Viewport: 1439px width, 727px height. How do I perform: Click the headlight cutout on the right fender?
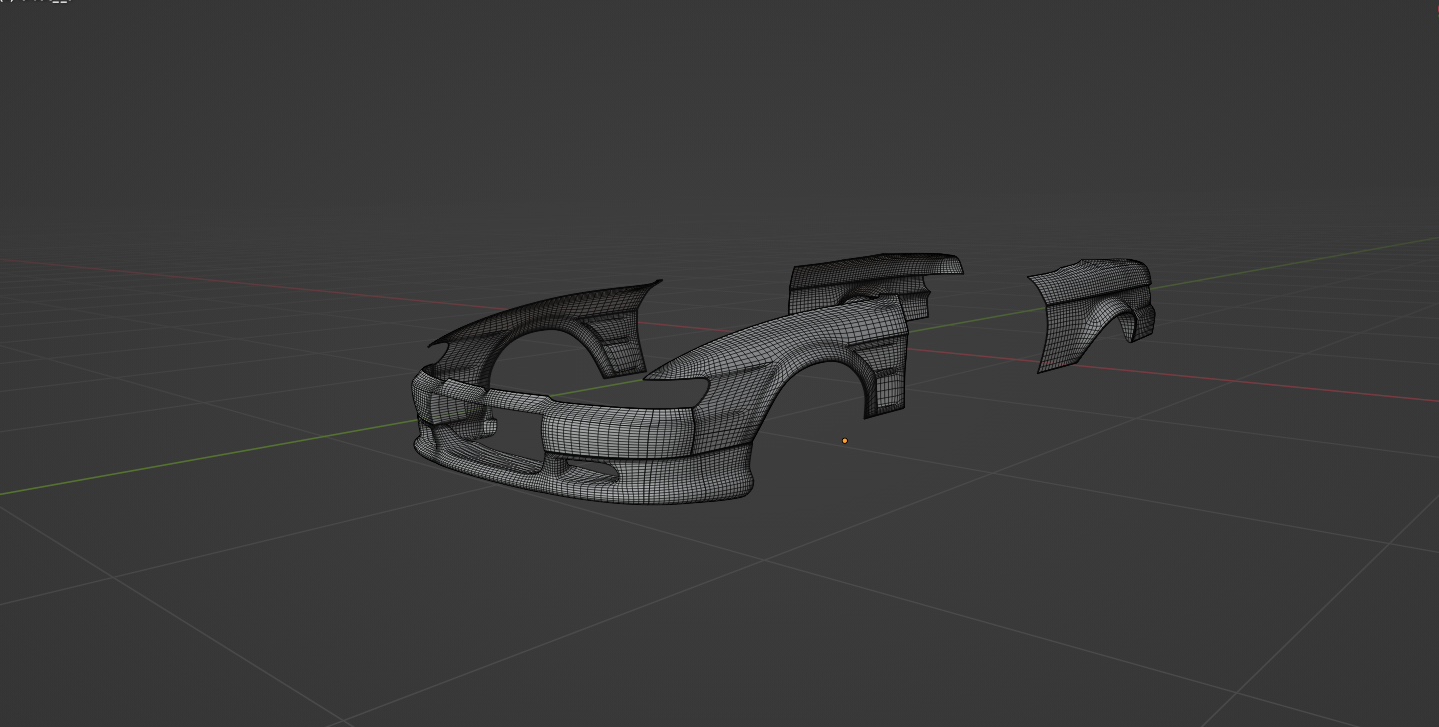point(680,390)
